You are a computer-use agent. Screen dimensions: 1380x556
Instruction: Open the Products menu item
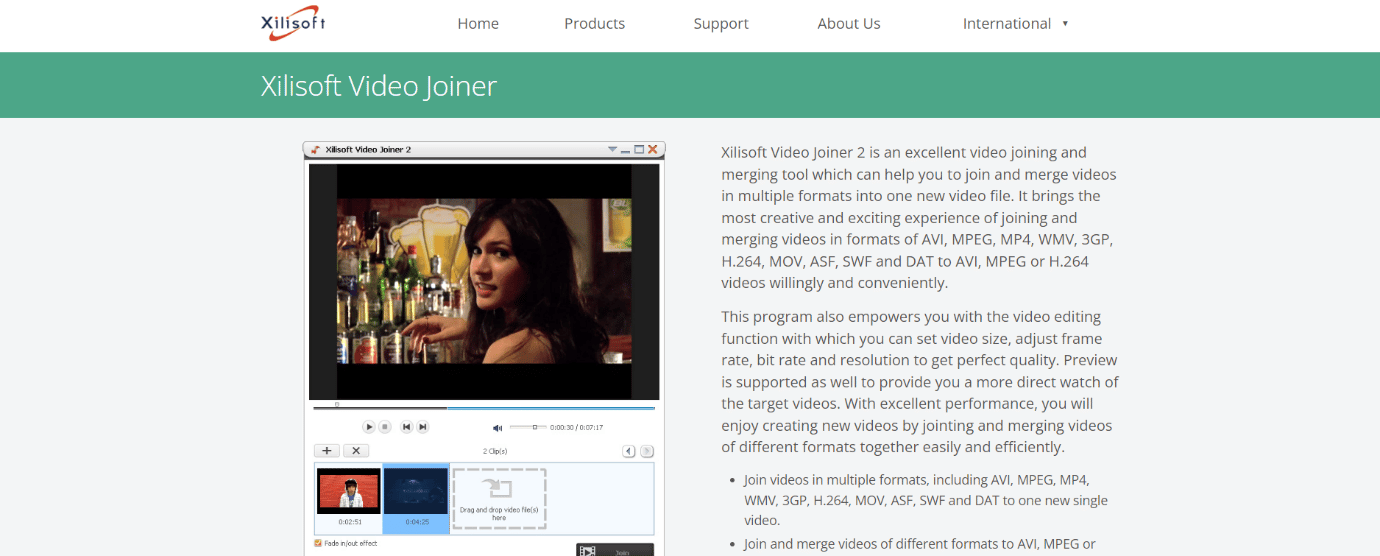[x=594, y=24]
